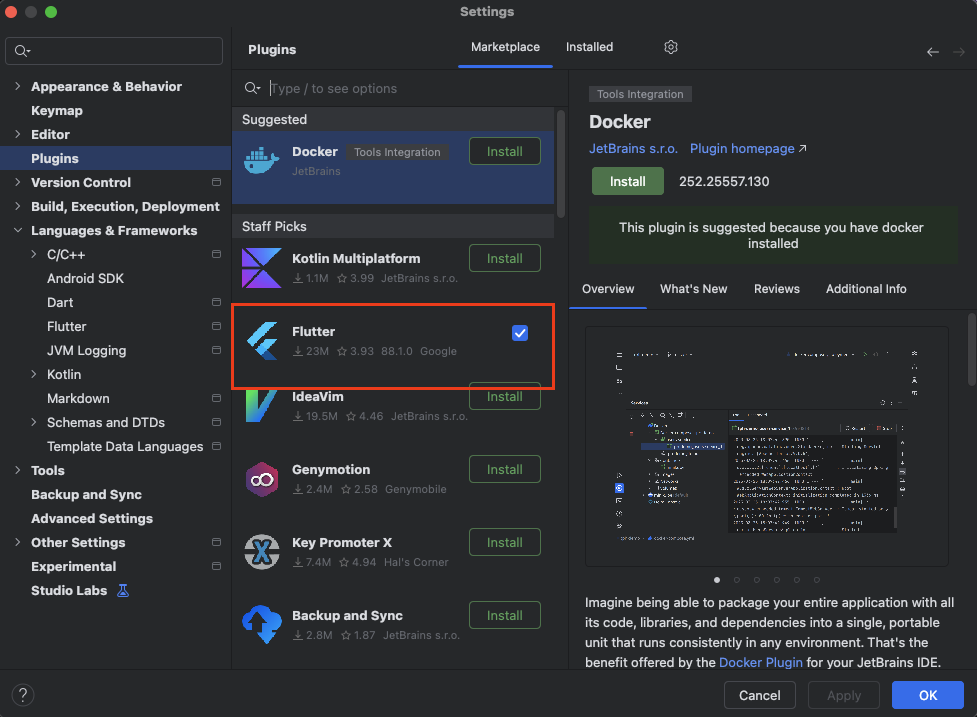Install the Kotlin Multiplatform plugin
The image size is (977, 717).
(505, 259)
